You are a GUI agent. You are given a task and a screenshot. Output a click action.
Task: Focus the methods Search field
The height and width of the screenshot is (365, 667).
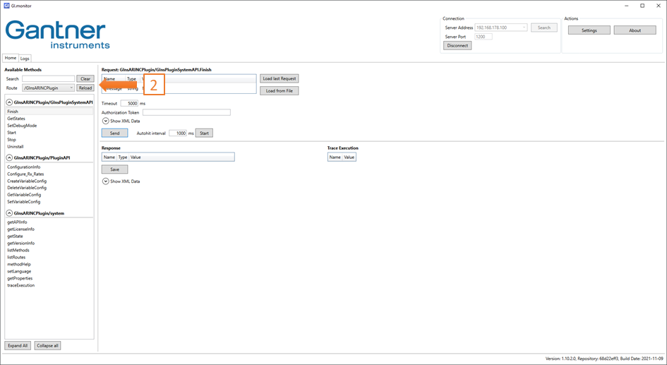click(48, 79)
